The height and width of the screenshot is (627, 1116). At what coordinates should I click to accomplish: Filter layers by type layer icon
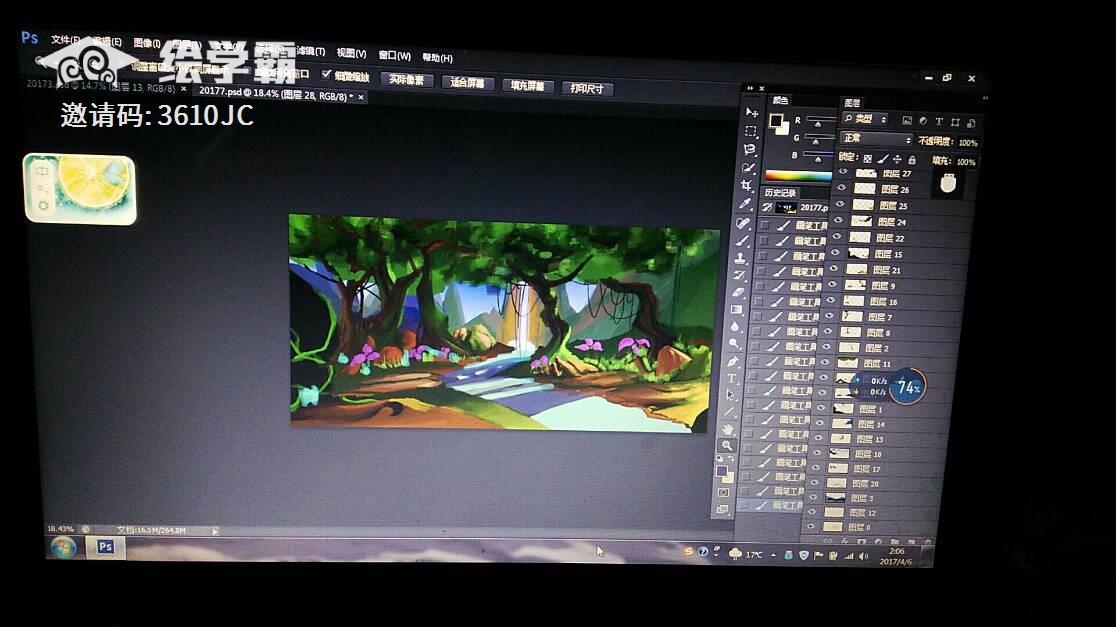(x=939, y=122)
